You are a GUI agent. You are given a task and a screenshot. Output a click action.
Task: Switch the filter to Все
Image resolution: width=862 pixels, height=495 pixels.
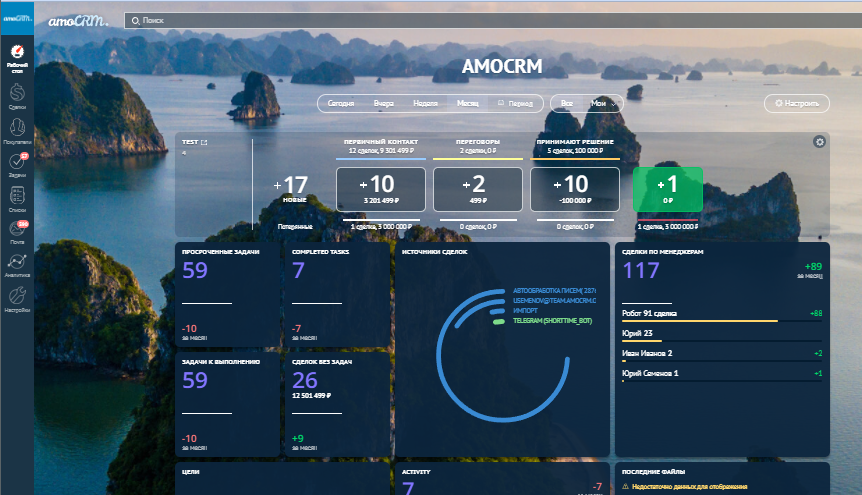[567, 103]
